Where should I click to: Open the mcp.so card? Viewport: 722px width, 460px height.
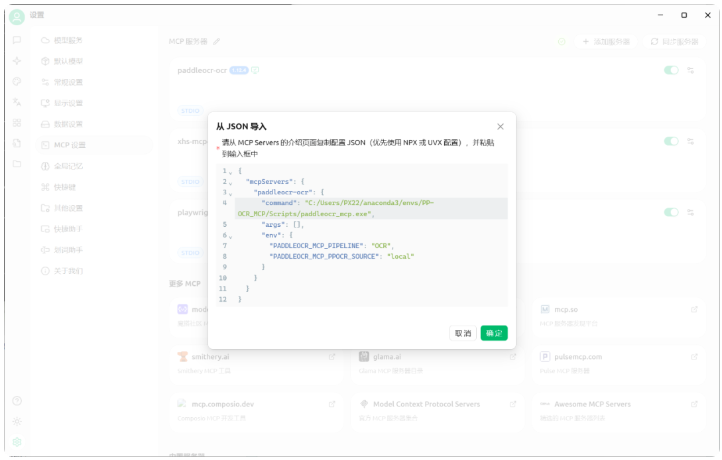click(618, 316)
